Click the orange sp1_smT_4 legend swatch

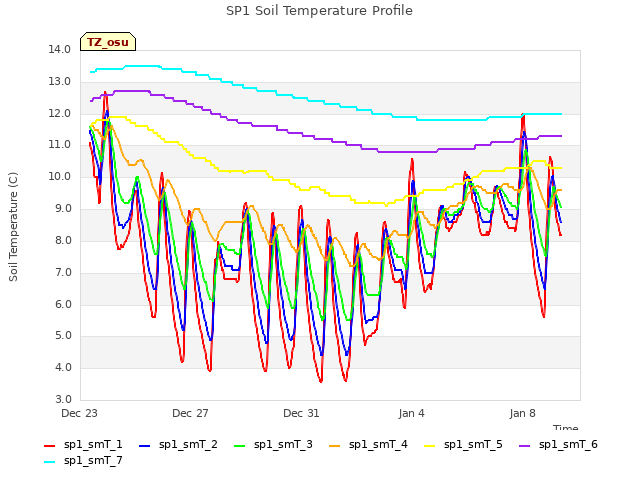(x=334, y=446)
